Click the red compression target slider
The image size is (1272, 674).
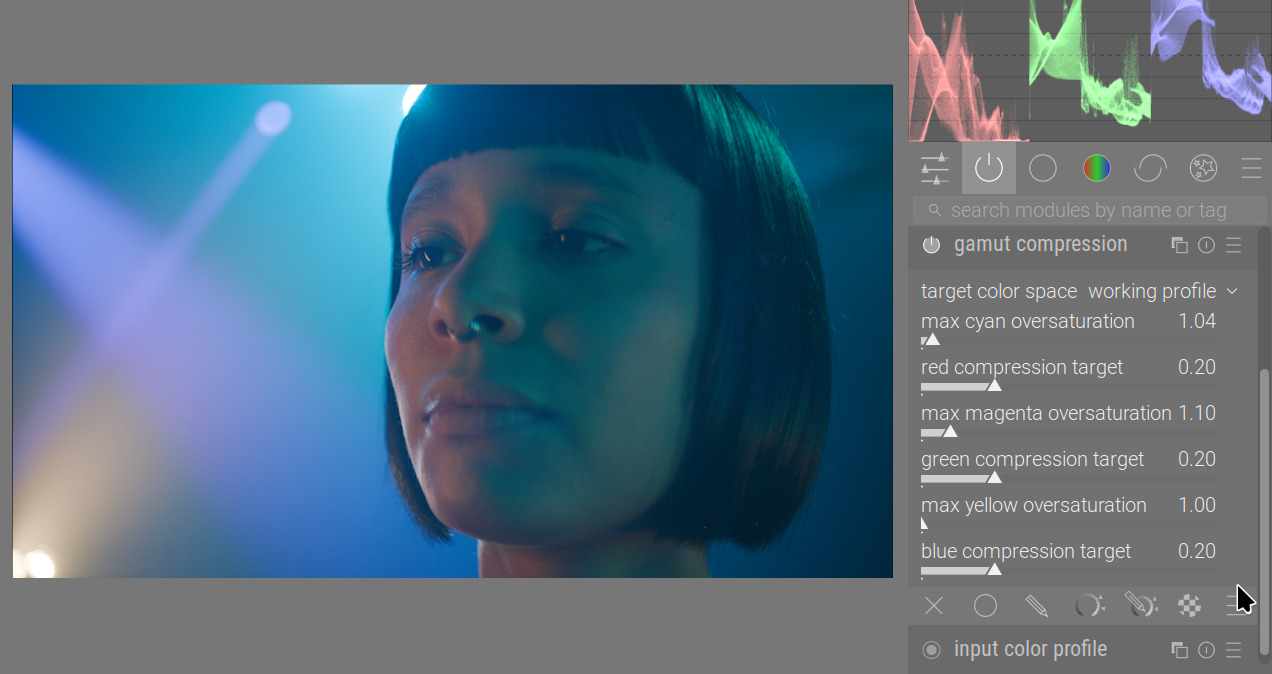tap(1067, 386)
